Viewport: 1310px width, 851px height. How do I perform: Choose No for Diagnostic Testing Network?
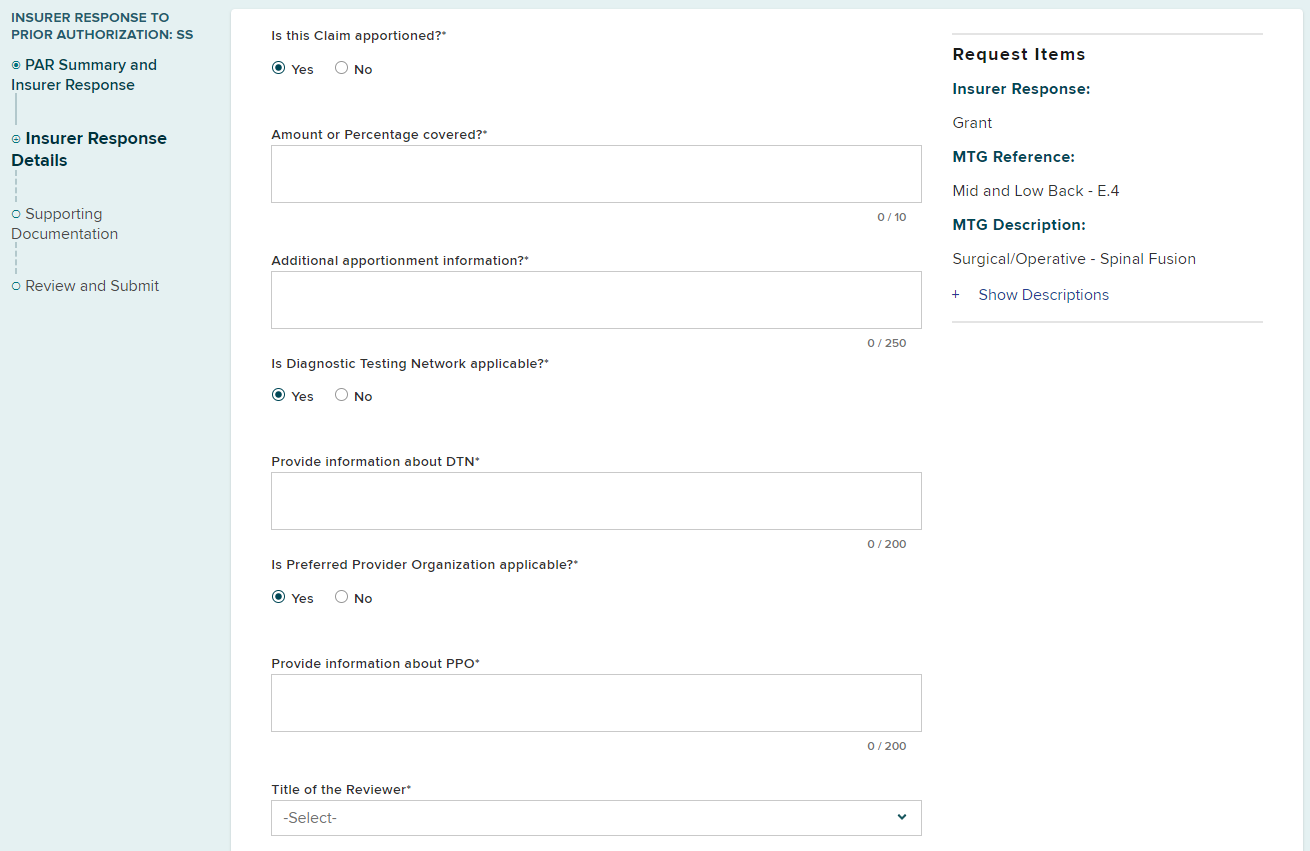pos(342,396)
